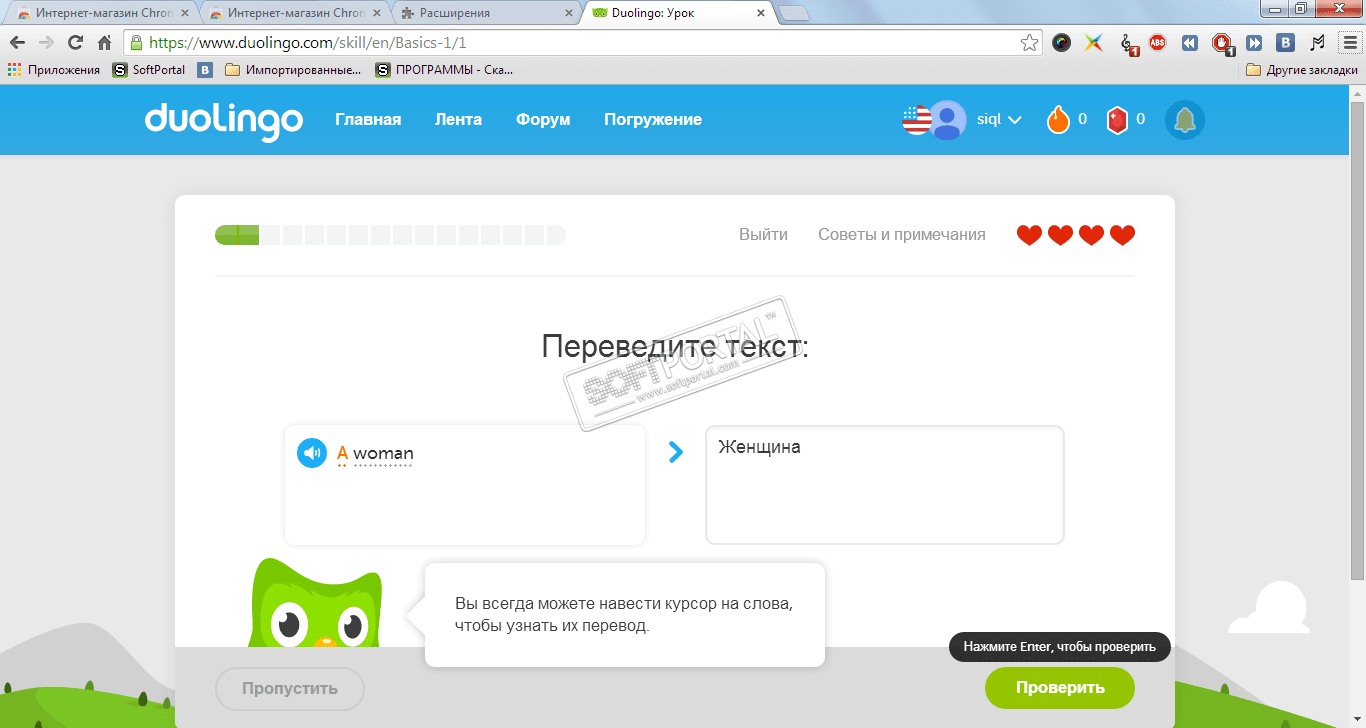This screenshot has height=728, width=1366.
Task: Click the red ABS extension icon
Action: point(1158,43)
